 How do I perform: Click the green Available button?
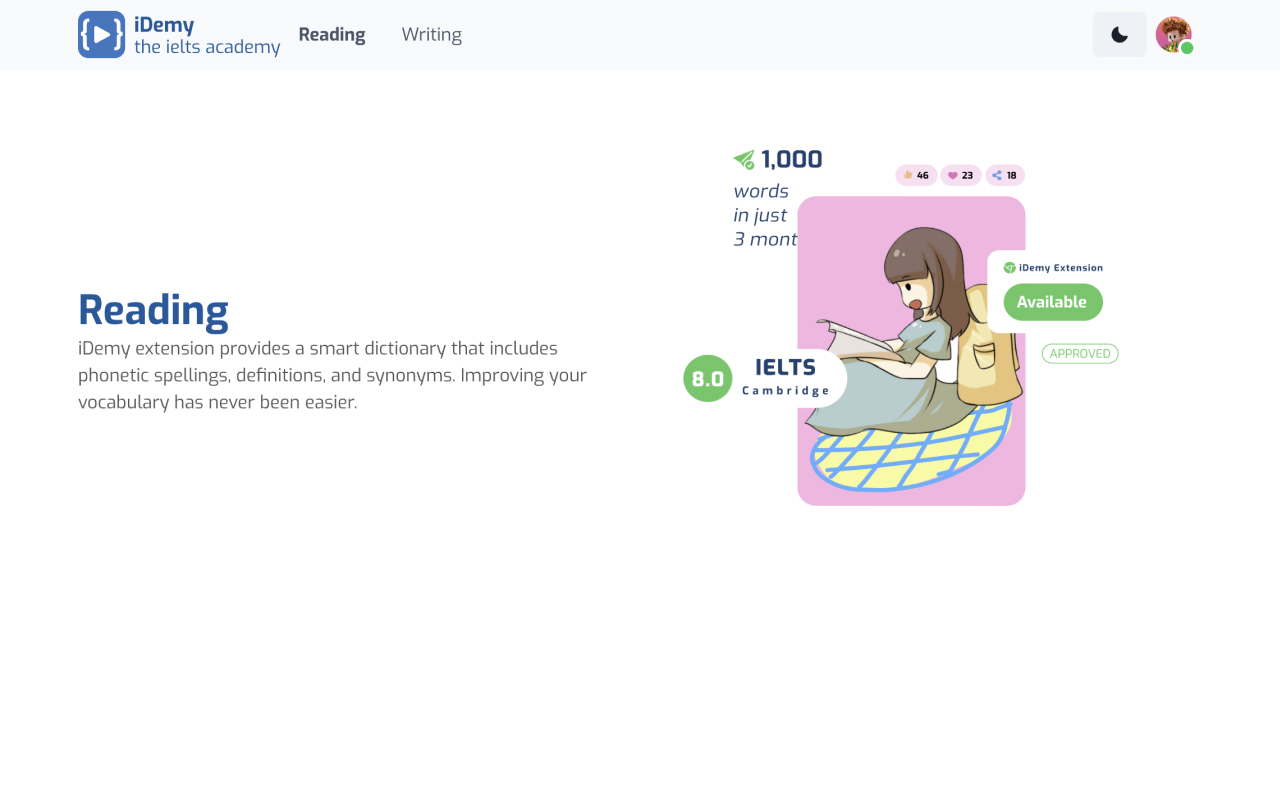pyautogui.click(x=1052, y=302)
